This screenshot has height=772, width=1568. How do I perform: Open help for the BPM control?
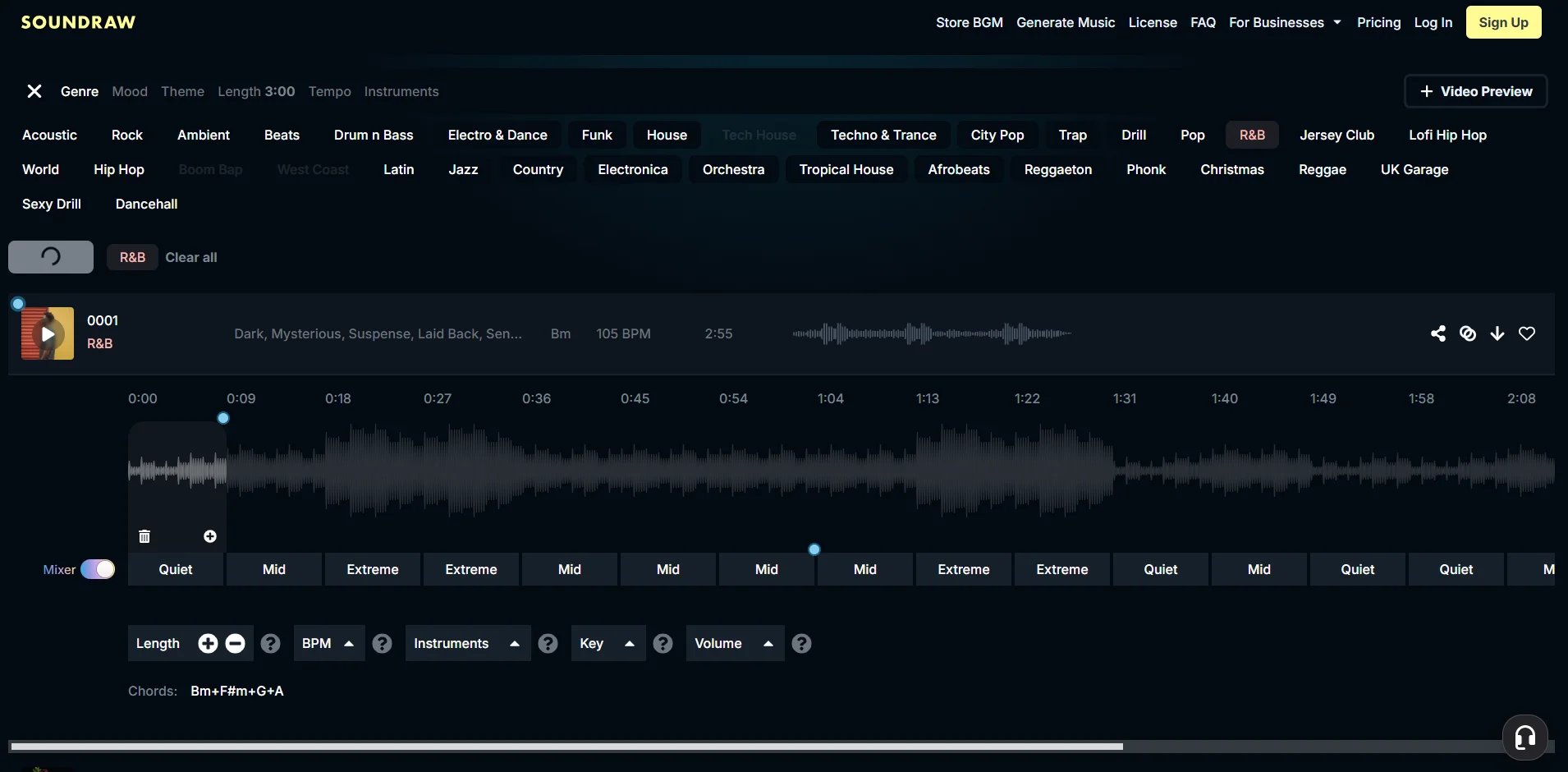(x=382, y=643)
